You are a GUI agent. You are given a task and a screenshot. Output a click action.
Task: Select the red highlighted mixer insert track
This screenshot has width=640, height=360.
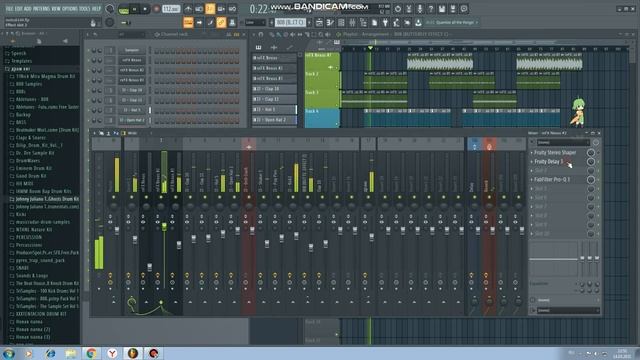click(249, 227)
